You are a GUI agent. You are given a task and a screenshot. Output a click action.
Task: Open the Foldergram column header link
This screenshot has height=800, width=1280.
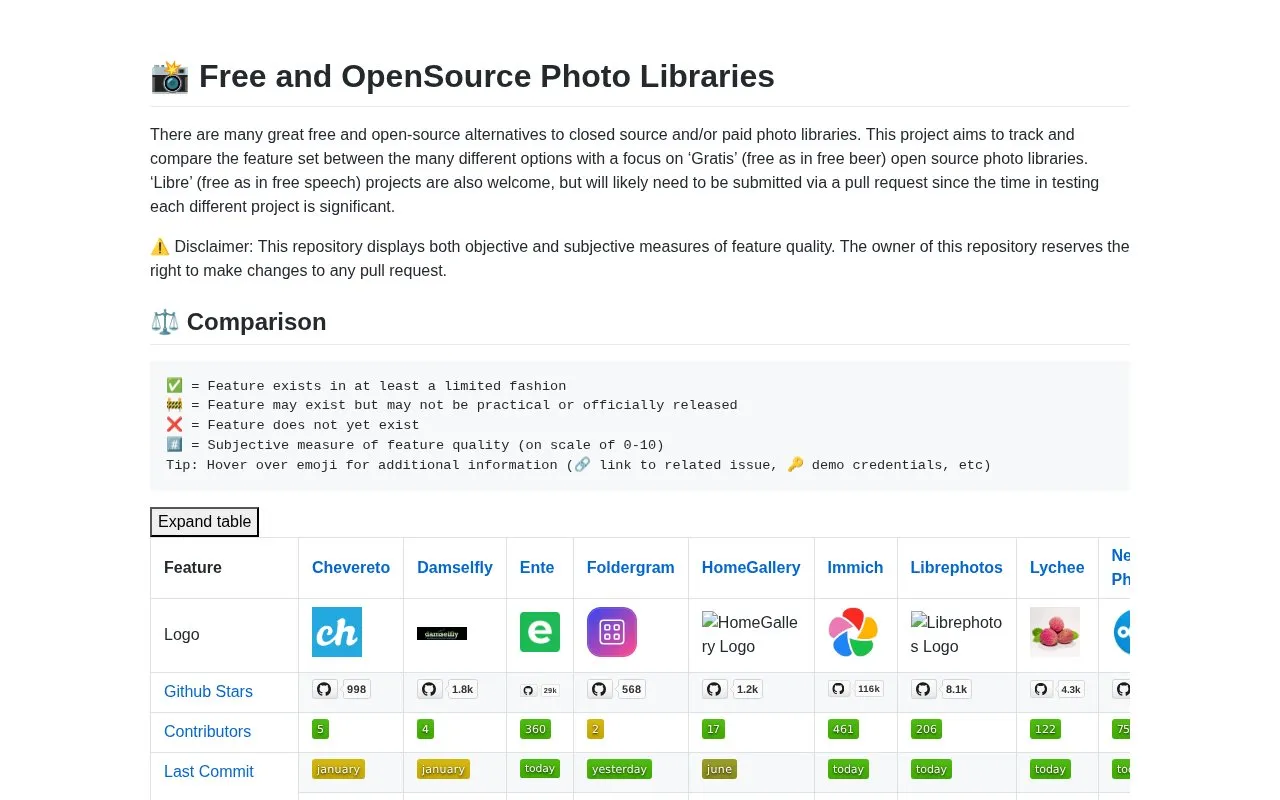tap(631, 567)
